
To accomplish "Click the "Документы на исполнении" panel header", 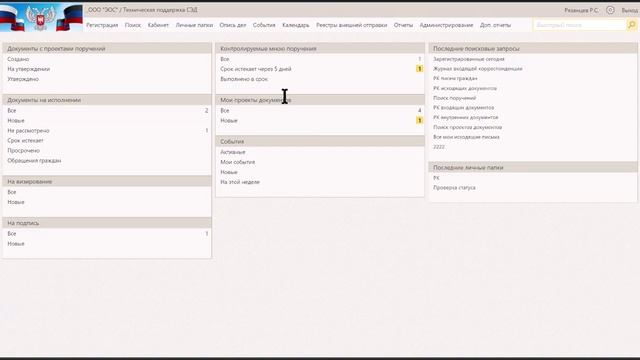I will point(107,100).
